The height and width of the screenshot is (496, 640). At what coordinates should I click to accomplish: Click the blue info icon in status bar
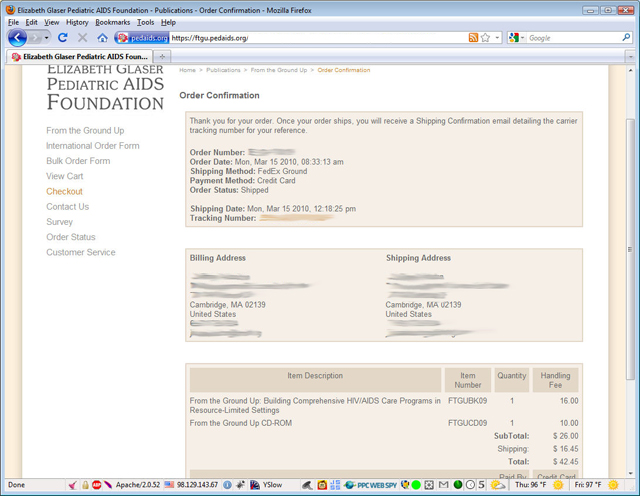[x=227, y=485]
